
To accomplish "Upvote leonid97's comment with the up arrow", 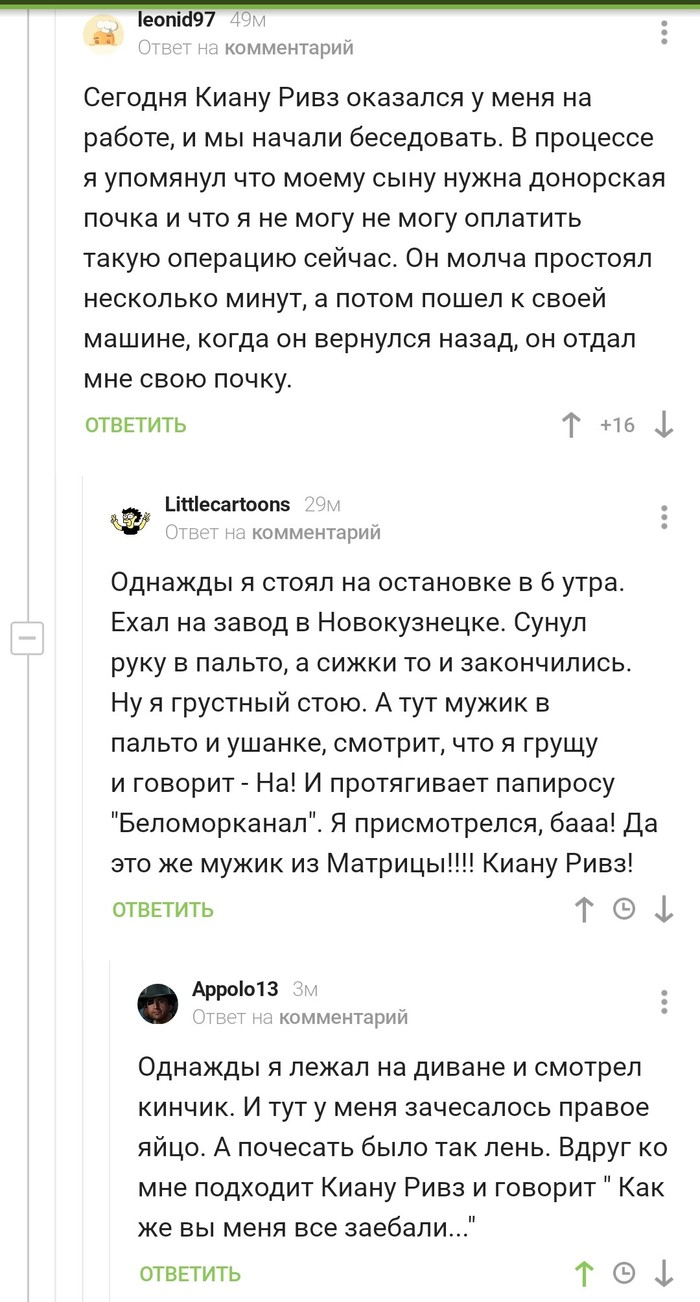I will [570, 424].
